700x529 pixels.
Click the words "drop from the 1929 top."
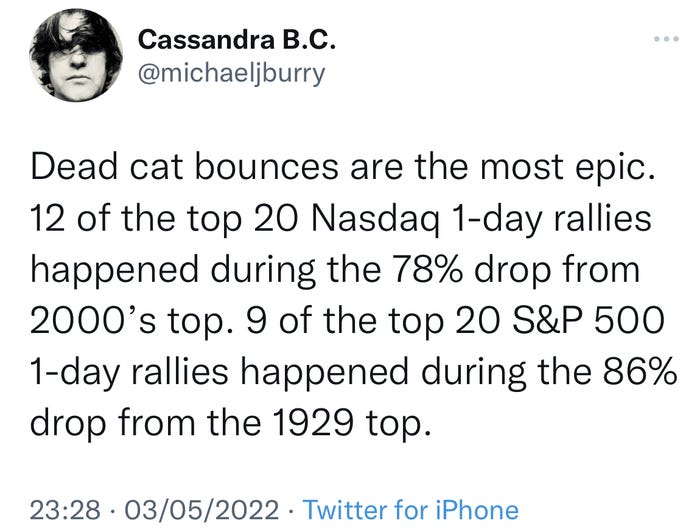pyautogui.click(x=232, y=425)
